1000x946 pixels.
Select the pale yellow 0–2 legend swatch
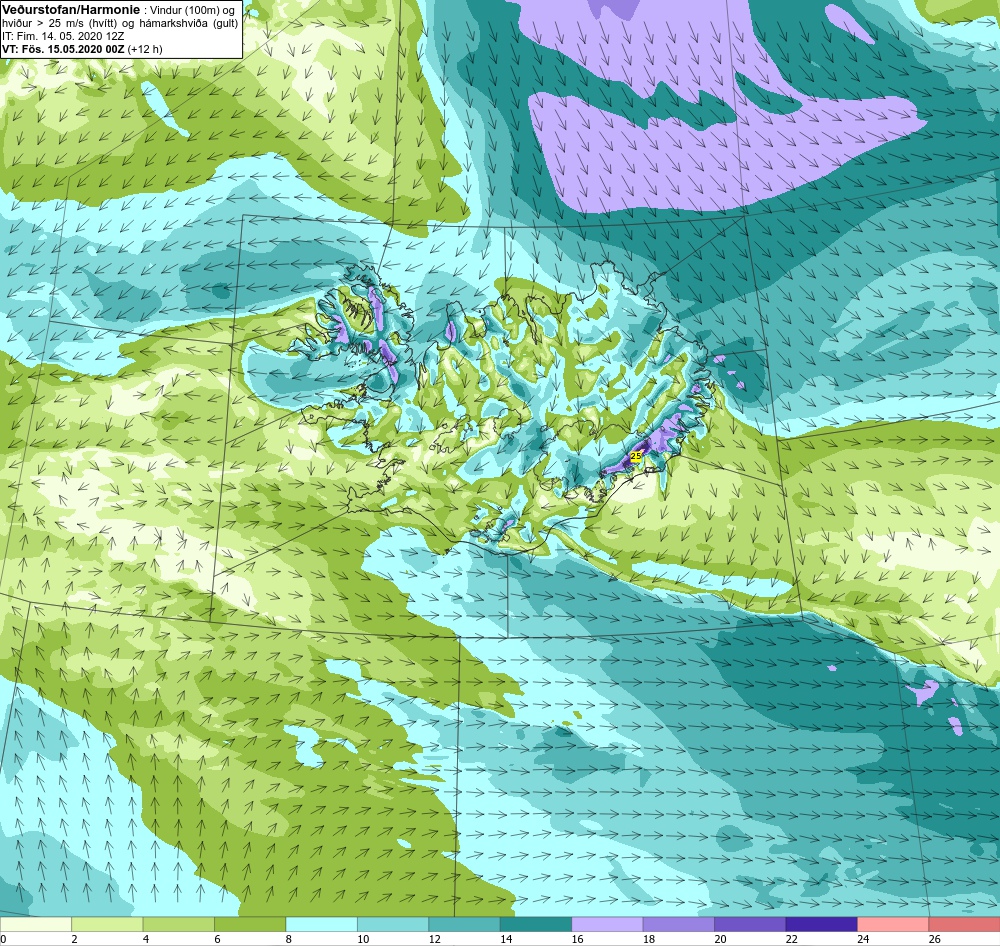pyautogui.click(x=36, y=924)
